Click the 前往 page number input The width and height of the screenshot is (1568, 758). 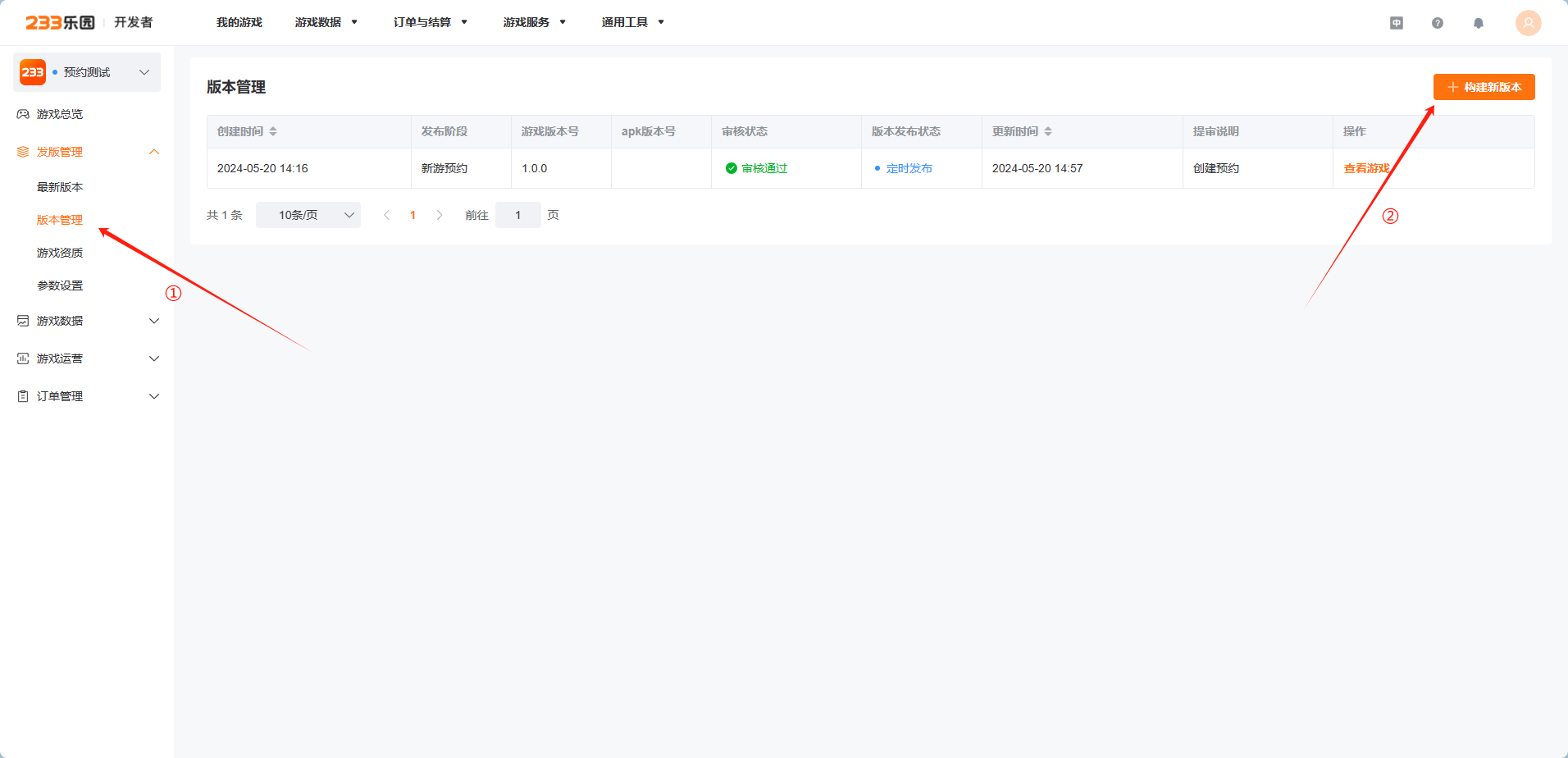point(518,215)
